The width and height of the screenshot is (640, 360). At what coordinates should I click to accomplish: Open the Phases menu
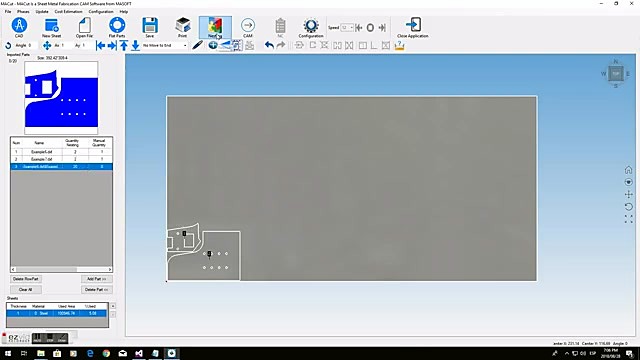pyautogui.click(x=23, y=12)
